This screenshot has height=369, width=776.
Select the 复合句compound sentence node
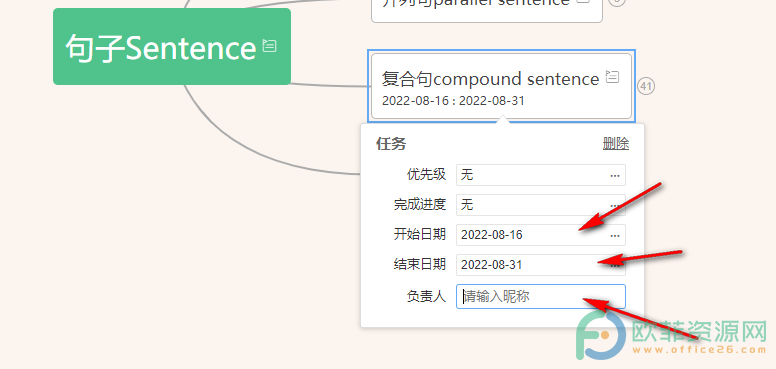coord(501,86)
